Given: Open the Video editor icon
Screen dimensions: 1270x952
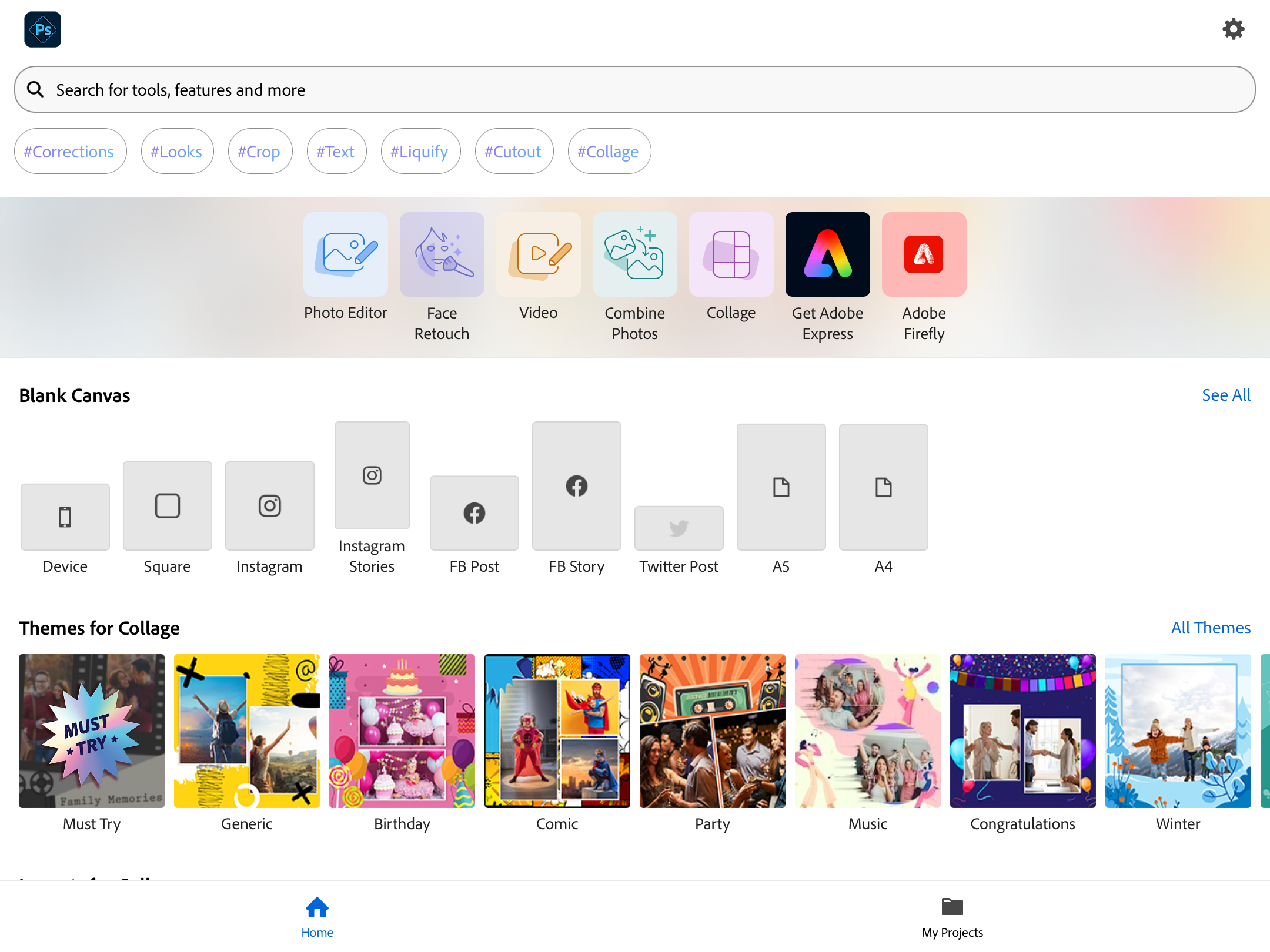Looking at the screenshot, I should pyautogui.click(x=538, y=254).
